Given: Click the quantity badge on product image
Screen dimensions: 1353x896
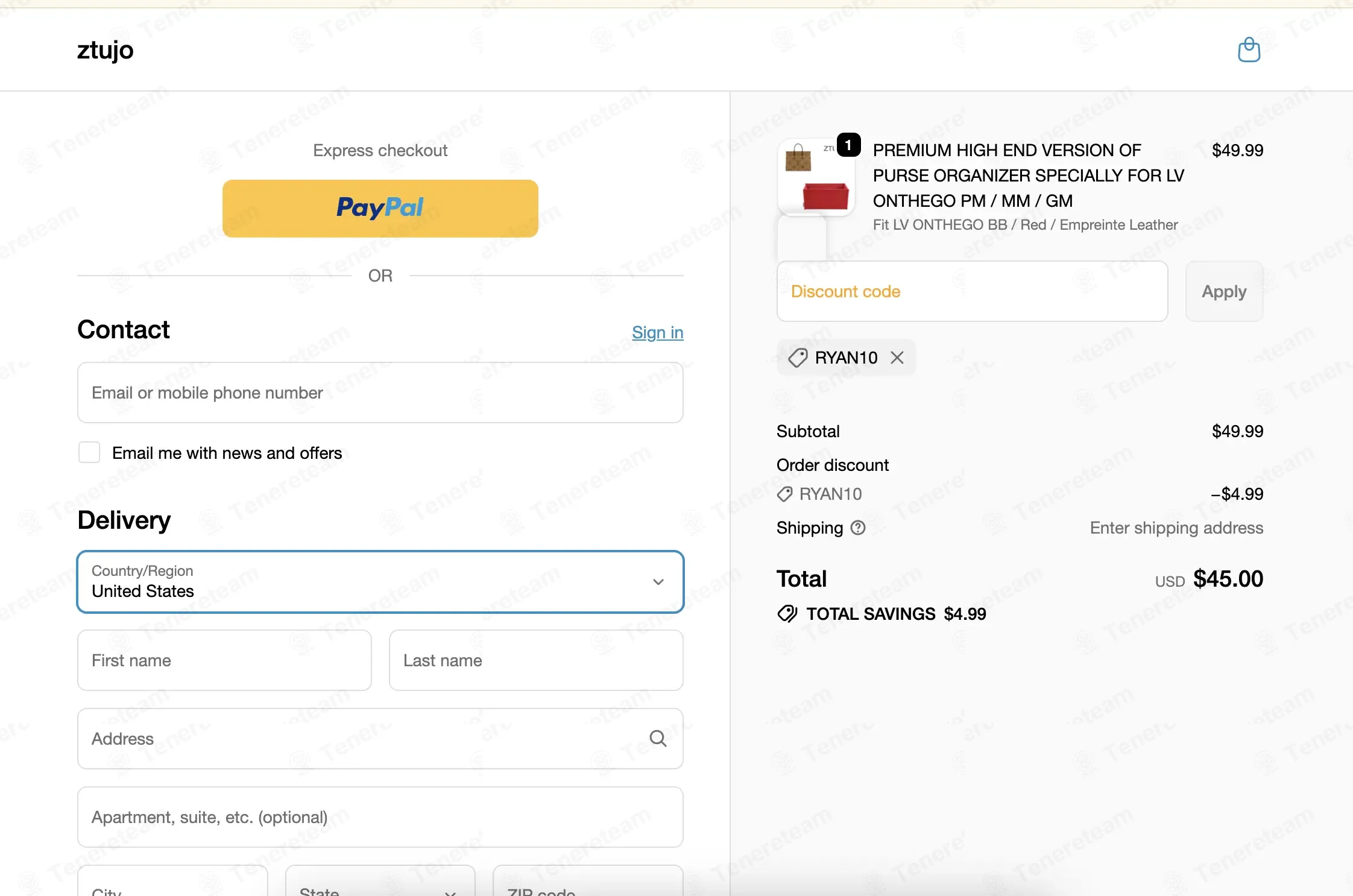Looking at the screenshot, I should pyautogui.click(x=849, y=145).
